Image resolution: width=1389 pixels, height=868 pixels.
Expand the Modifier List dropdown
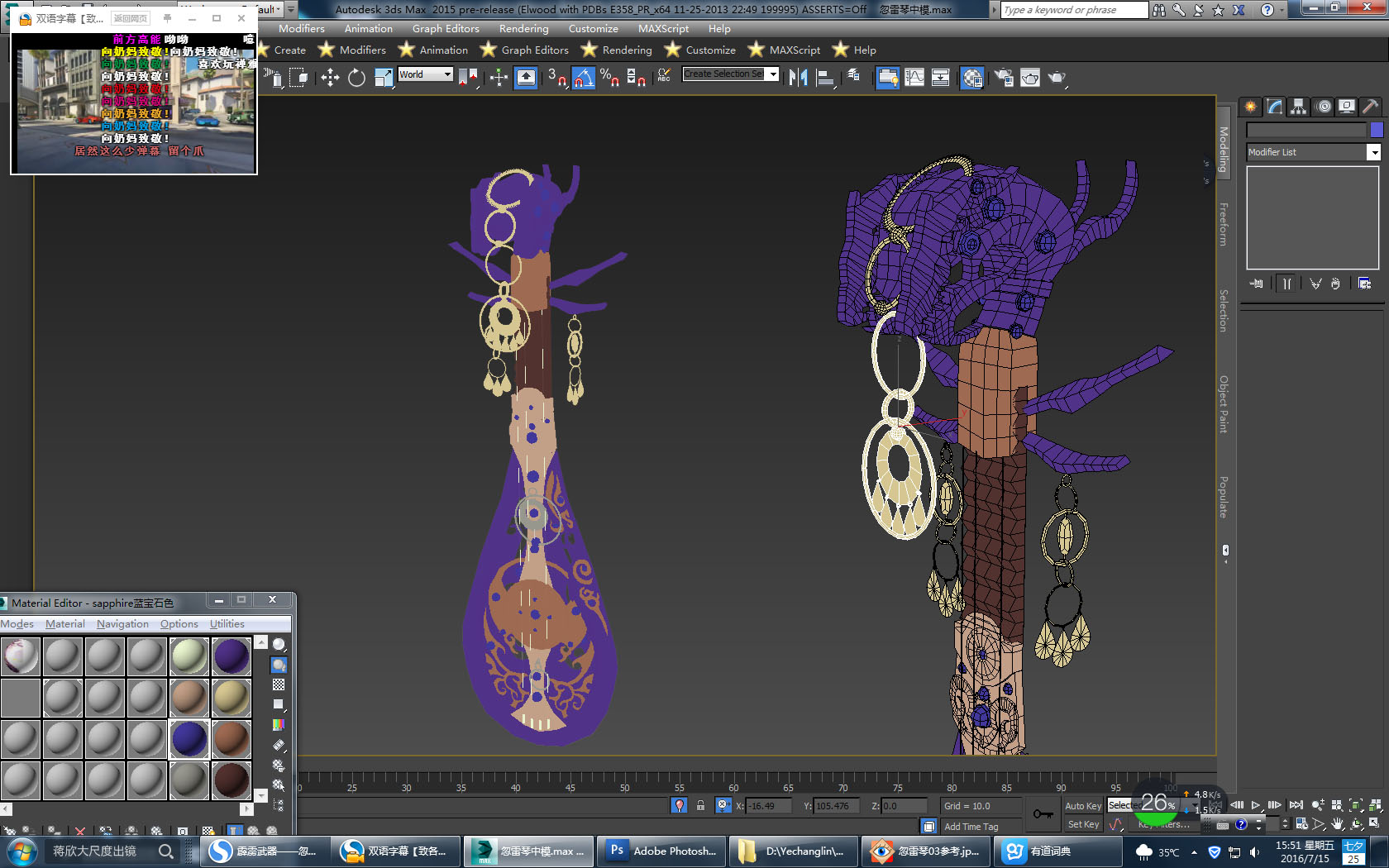tap(1373, 152)
